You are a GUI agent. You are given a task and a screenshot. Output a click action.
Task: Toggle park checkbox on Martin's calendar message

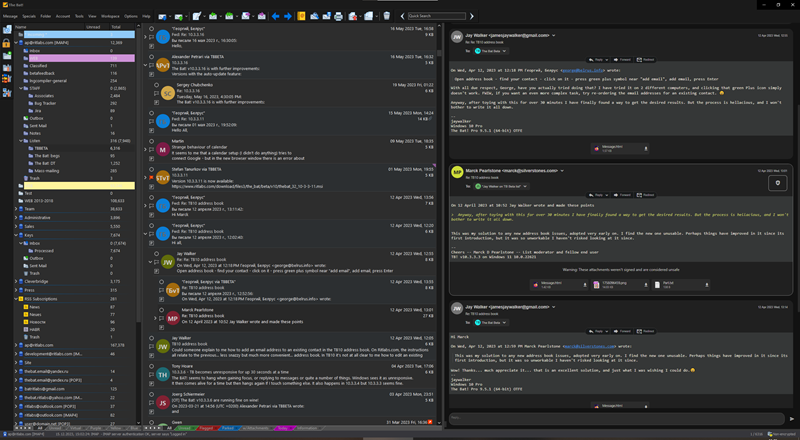(152, 158)
